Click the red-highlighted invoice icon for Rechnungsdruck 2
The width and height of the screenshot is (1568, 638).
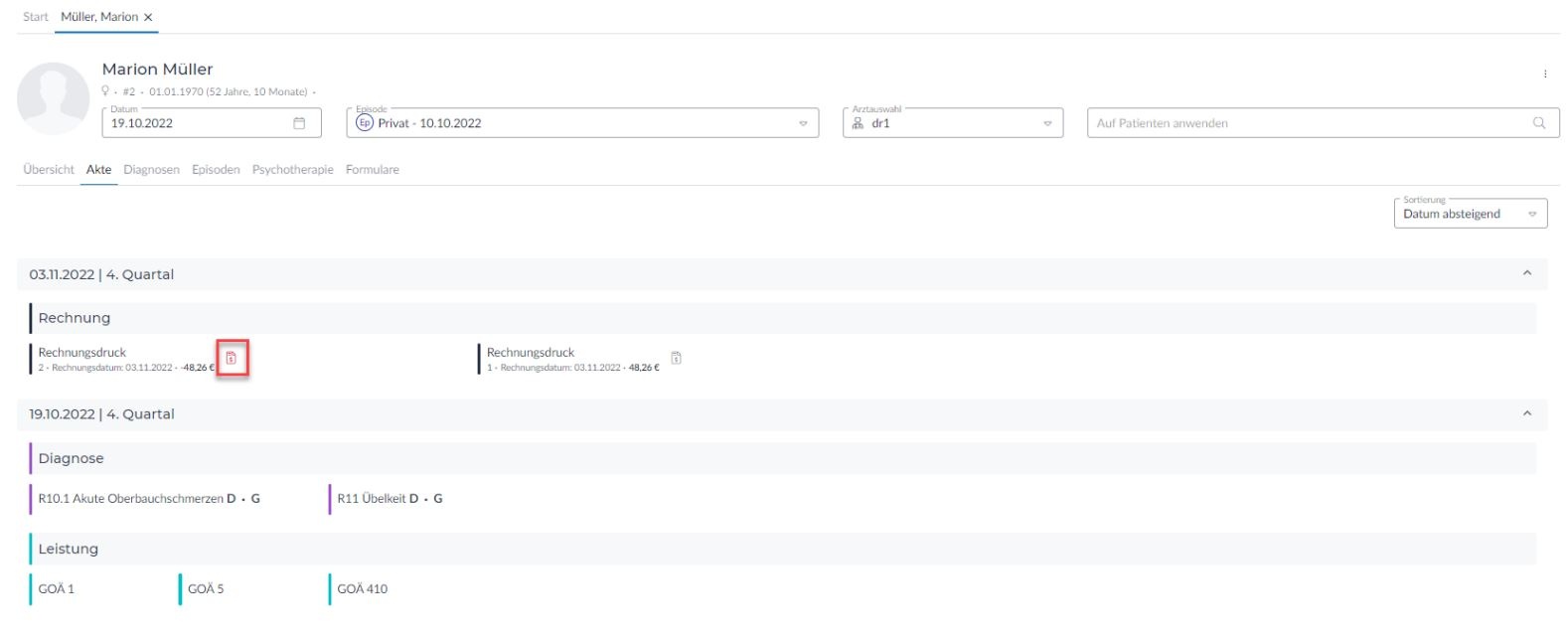click(232, 358)
